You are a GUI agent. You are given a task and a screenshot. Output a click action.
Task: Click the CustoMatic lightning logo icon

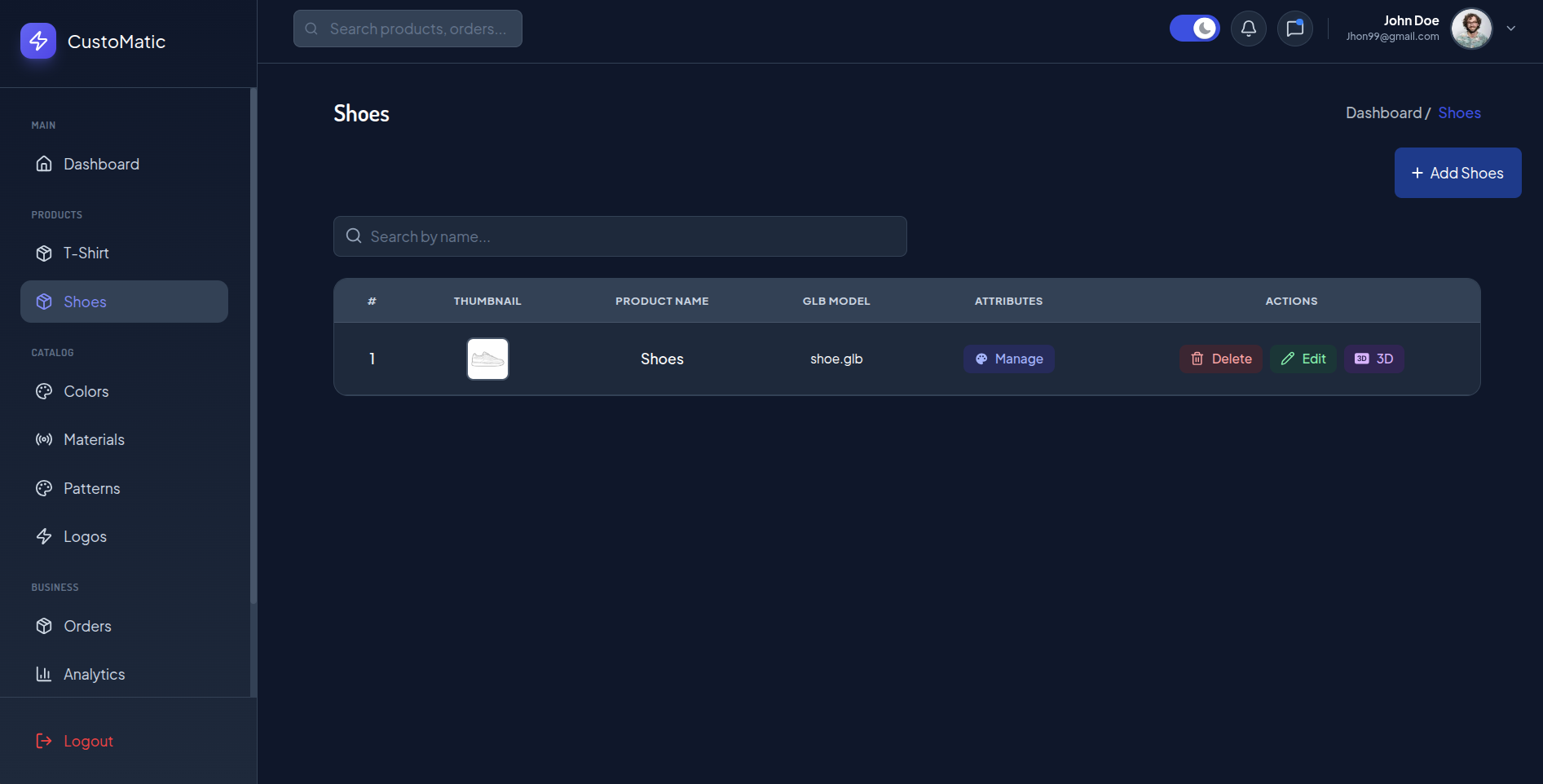click(x=38, y=41)
